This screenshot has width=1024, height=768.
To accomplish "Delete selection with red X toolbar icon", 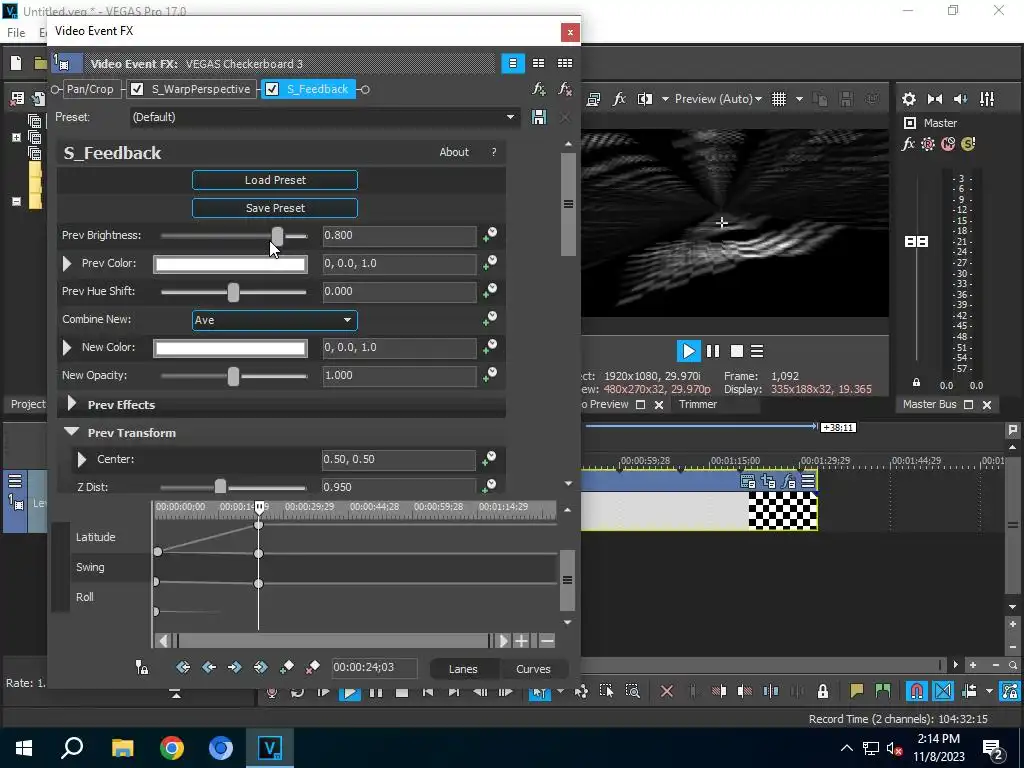I will tap(667, 691).
